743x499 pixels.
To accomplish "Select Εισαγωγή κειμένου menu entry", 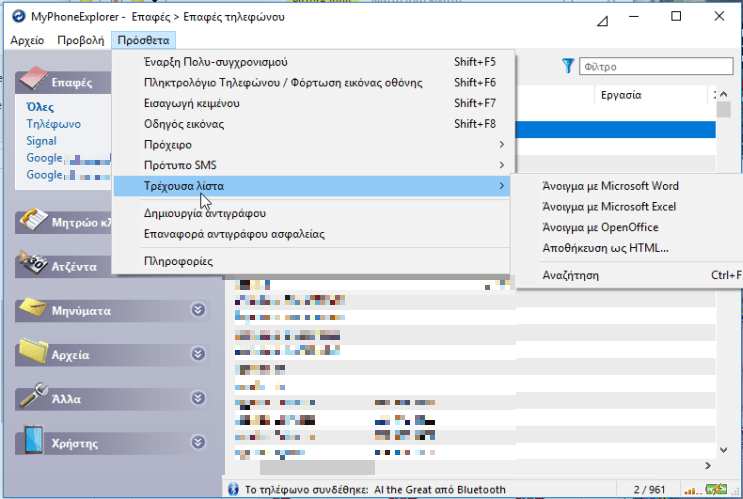I will (x=312, y=103).
